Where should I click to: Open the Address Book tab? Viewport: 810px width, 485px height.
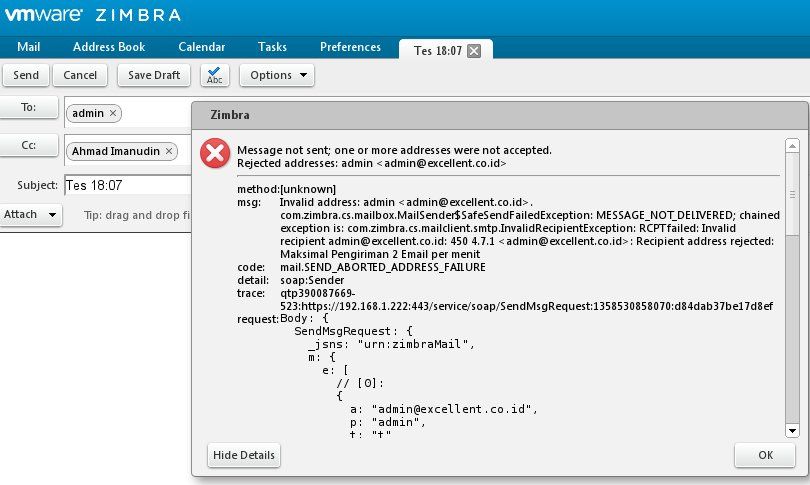click(x=109, y=47)
